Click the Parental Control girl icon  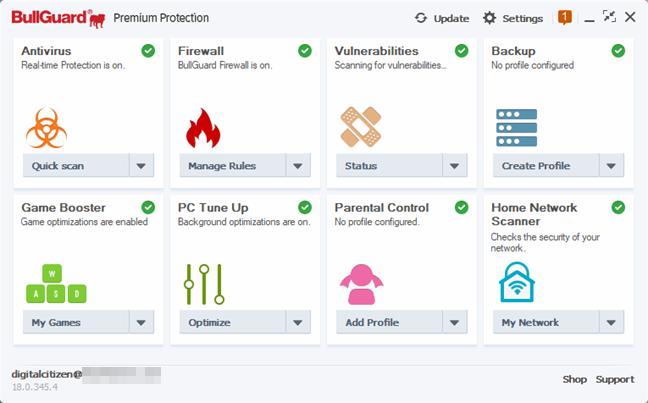click(x=362, y=284)
